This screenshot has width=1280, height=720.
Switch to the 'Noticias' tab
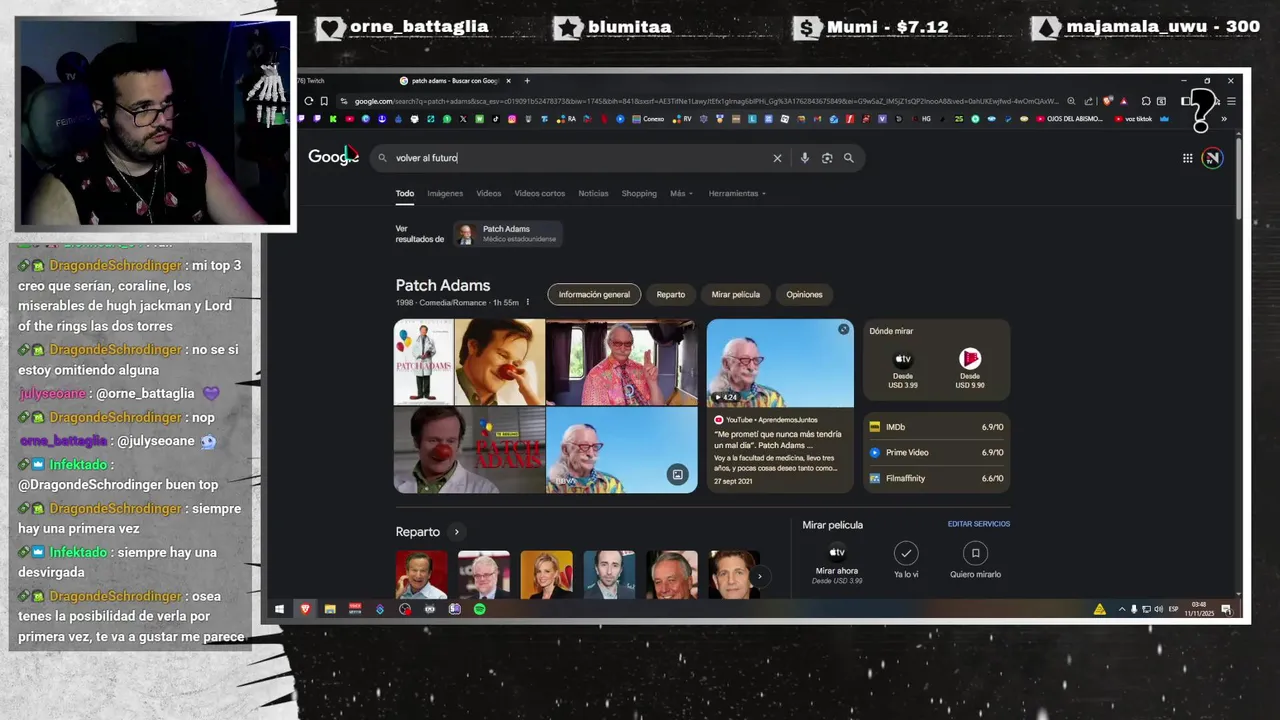(593, 193)
